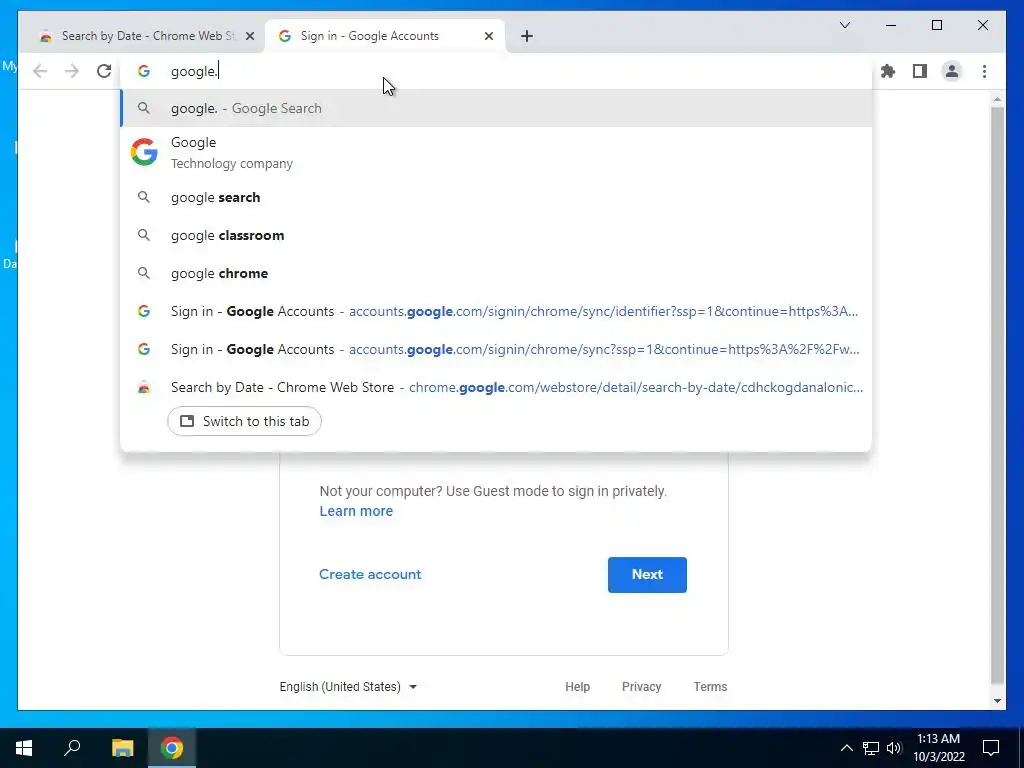This screenshot has height=768, width=1024.
Task: Show hidden system tray icons
Action: coord(846,748)
